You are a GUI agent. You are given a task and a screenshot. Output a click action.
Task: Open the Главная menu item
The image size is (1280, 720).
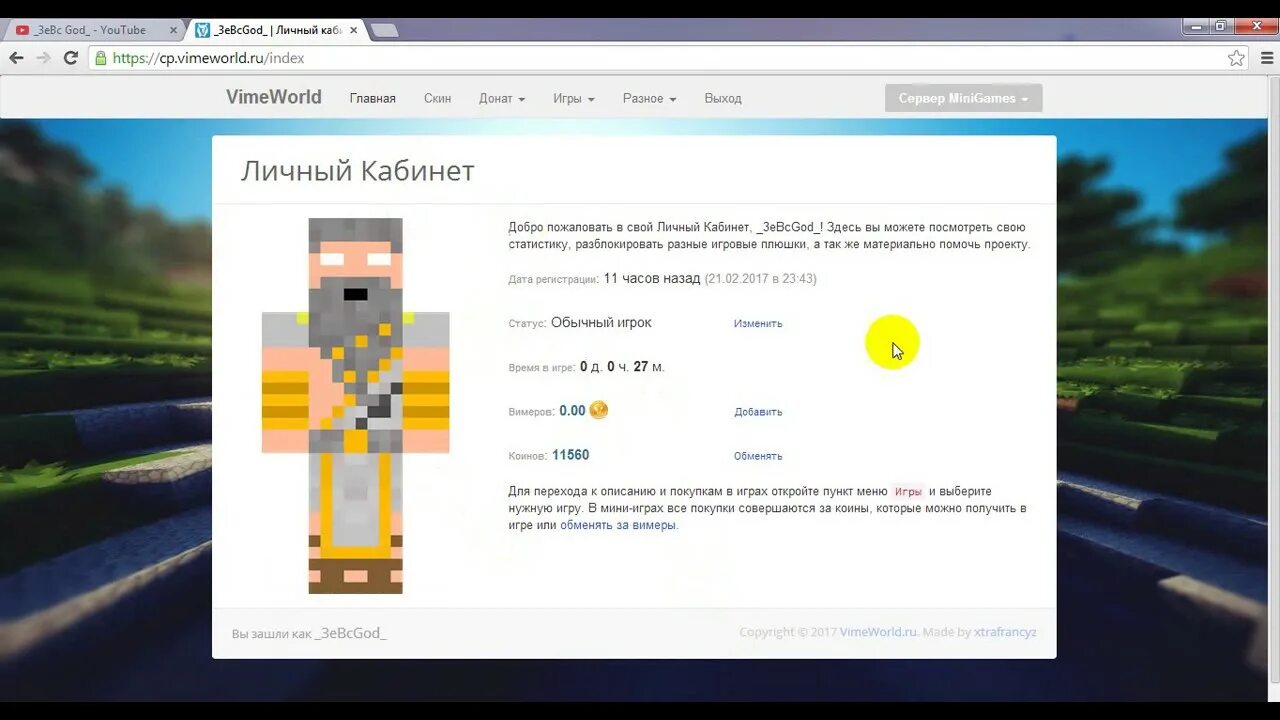click(x=373, y=98)
